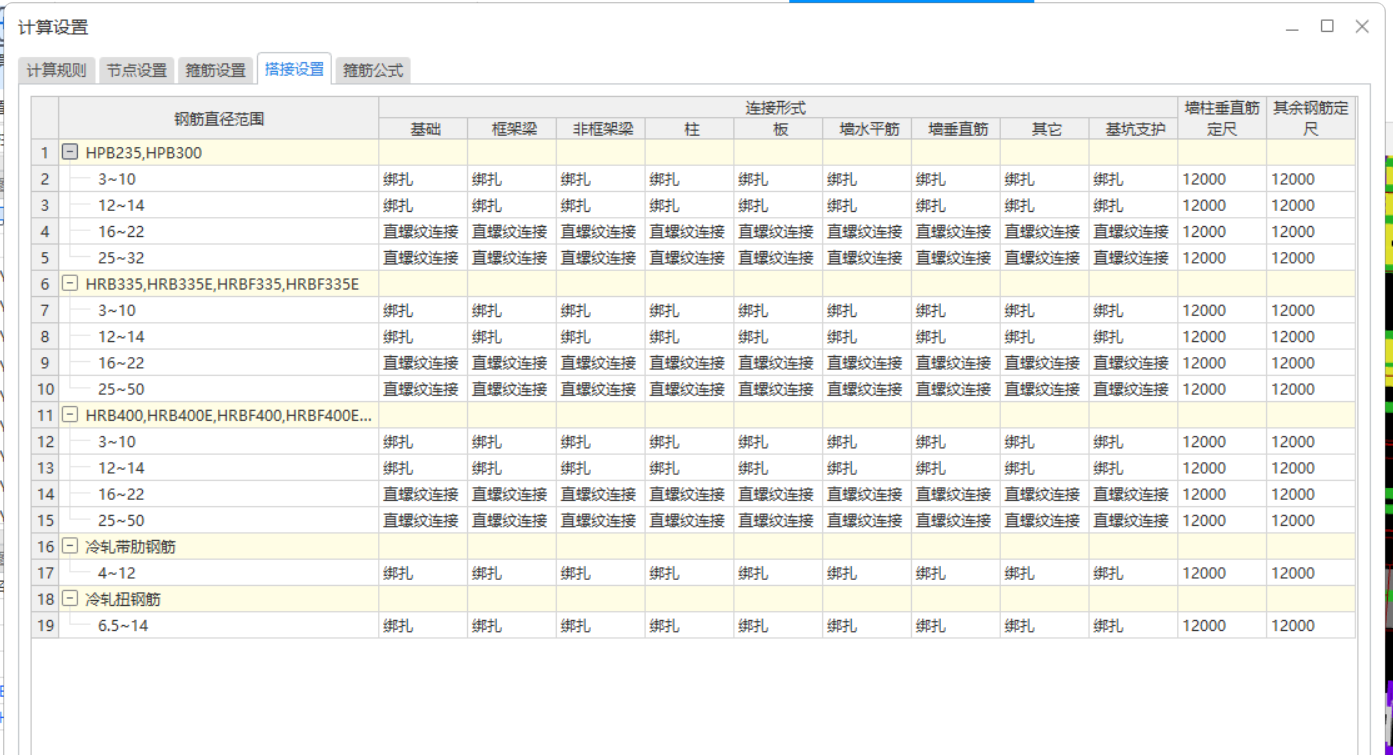The width and height of the screenshot is (1393, 755).
Task: Collapse the HRB335,HRB335E group row
Action: [x=70, y=284]
